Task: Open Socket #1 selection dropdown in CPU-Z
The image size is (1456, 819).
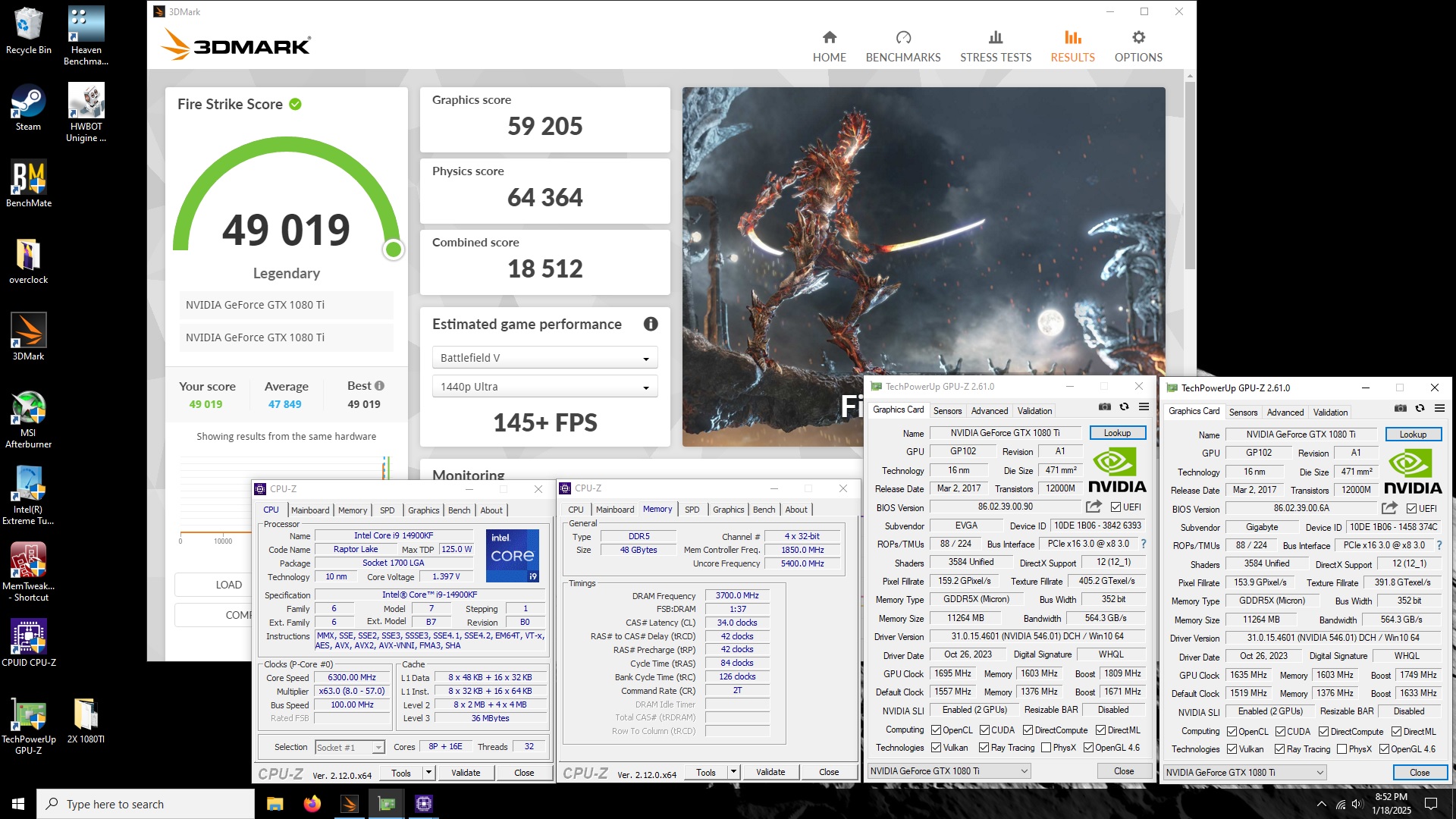Action: point(350,748)
